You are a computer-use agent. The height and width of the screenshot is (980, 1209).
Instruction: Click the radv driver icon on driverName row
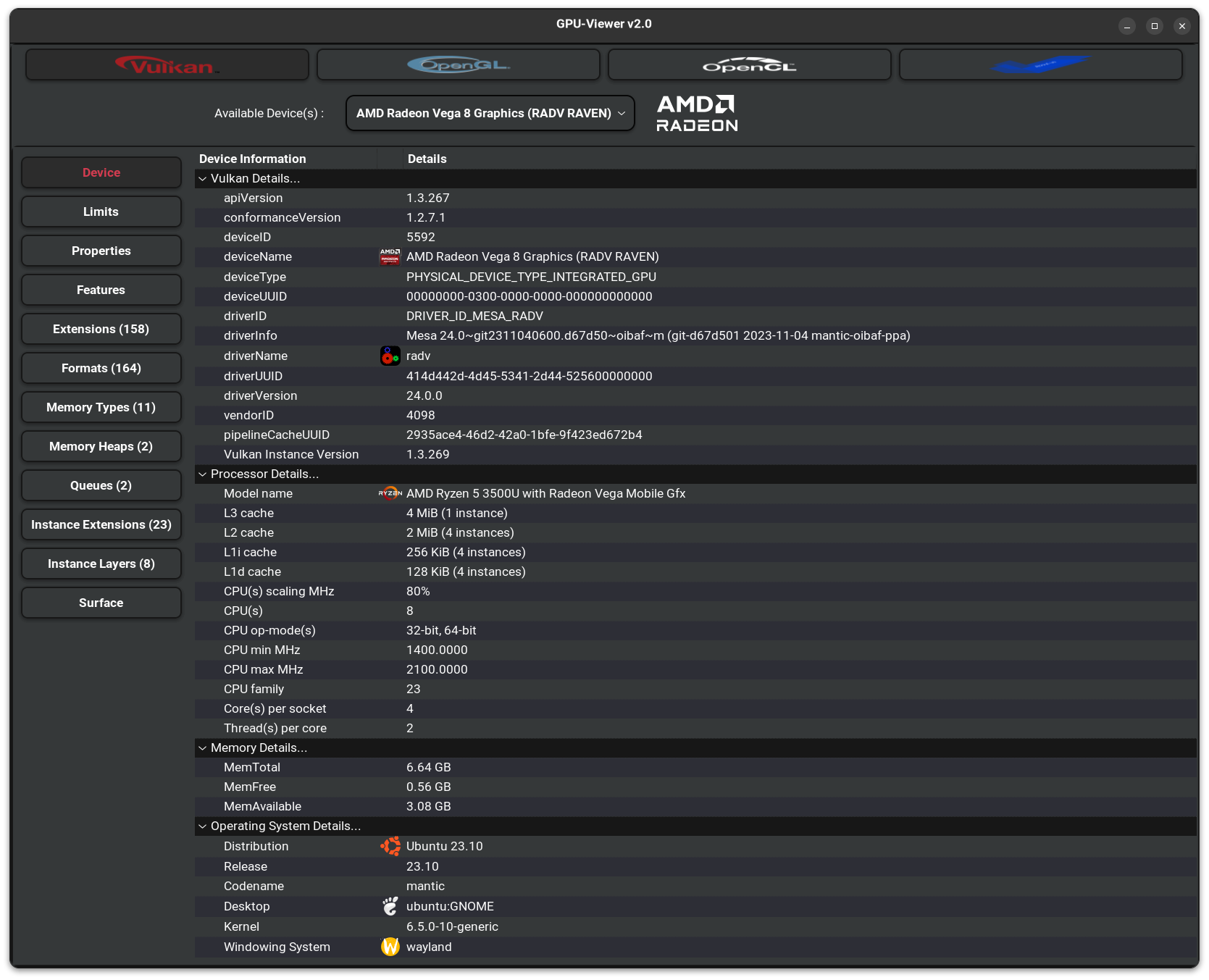click(390, 356)
